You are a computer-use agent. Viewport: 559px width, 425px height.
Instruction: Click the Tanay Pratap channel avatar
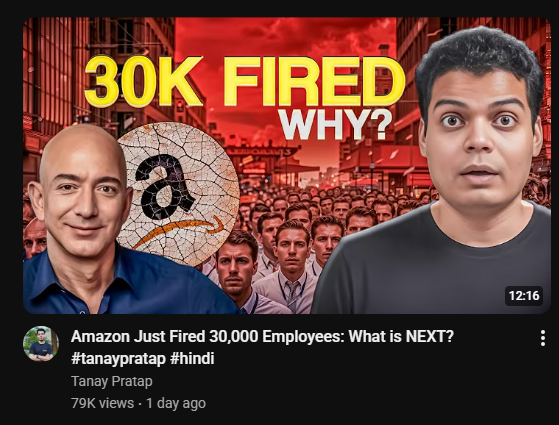pyautogui.click(x=41, y=343)
